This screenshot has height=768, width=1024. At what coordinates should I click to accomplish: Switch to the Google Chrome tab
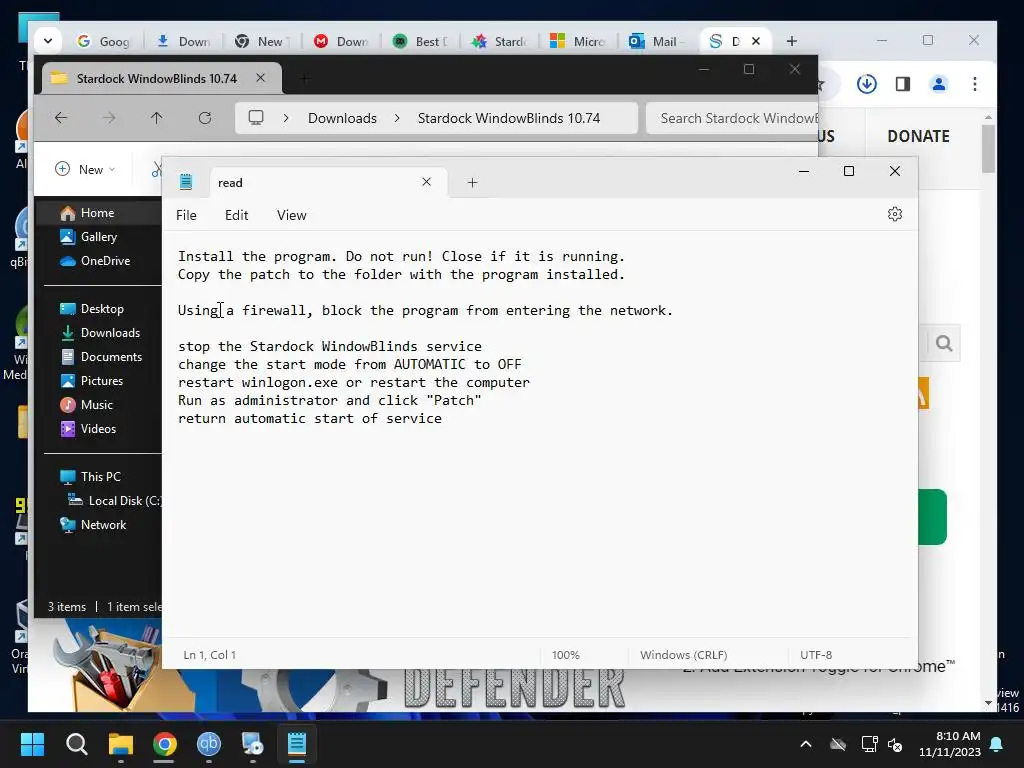[x=104, y=41]
